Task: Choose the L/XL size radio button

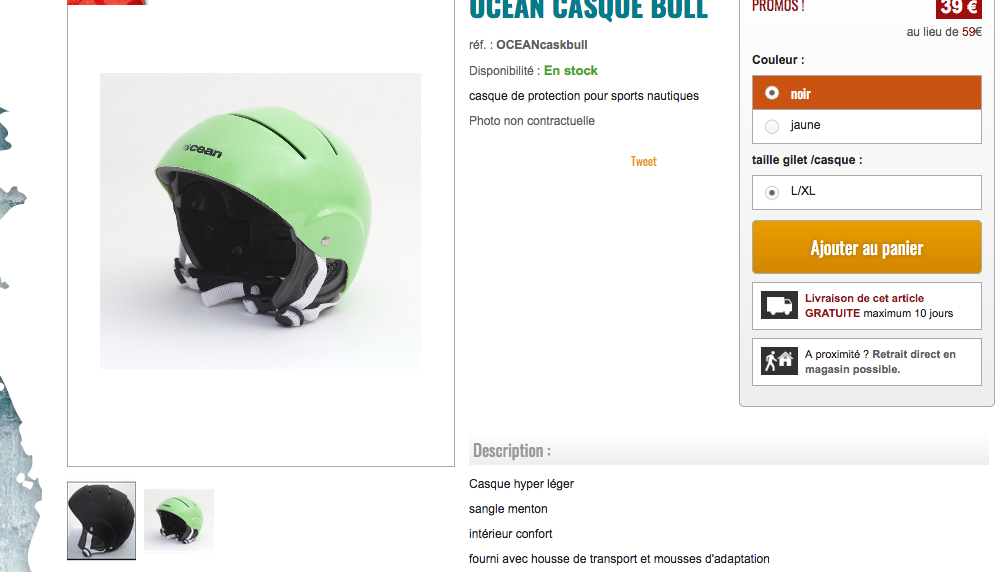Action: tap(772, 192)
